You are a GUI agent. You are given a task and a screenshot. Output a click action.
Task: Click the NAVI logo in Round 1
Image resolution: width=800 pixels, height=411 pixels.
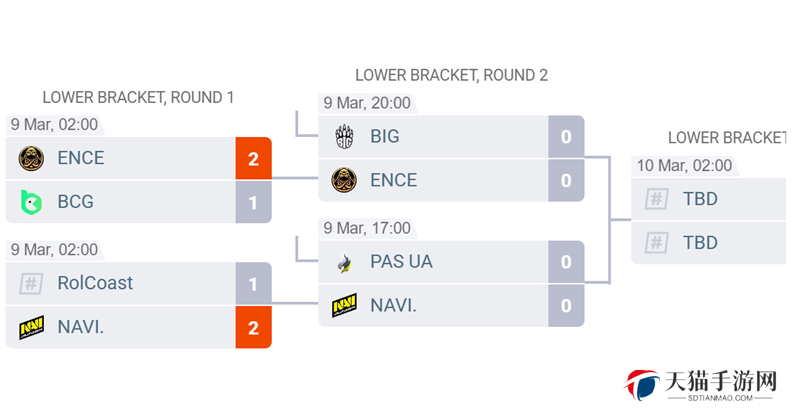[x=32, y=327]
